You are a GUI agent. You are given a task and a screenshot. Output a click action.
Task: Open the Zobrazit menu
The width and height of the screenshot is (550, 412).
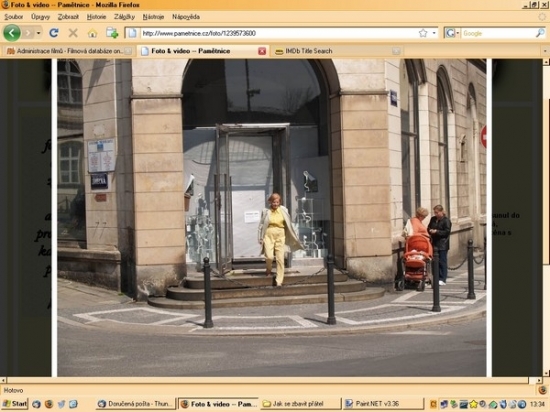(x=68, y=17)
